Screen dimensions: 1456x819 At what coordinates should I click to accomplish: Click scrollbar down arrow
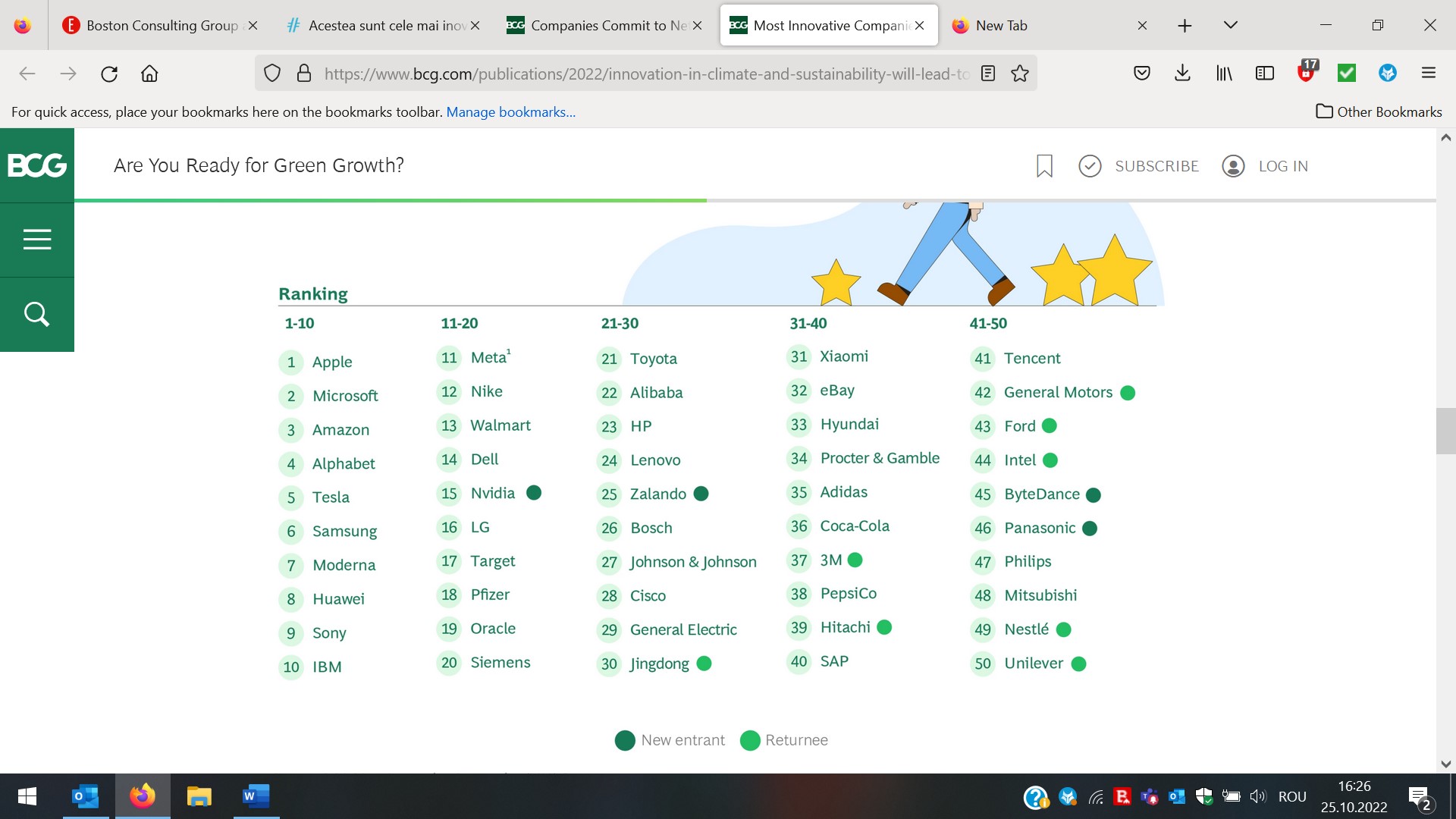click(x=1445, y=764)
